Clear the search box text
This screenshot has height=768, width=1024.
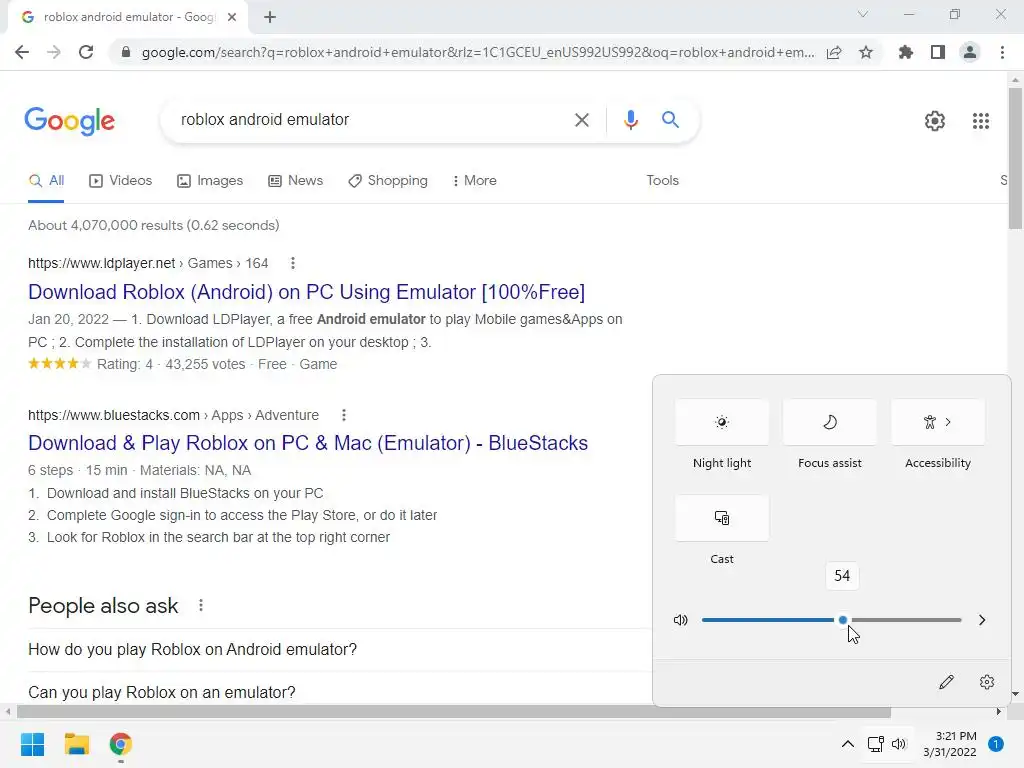(581, 120)
